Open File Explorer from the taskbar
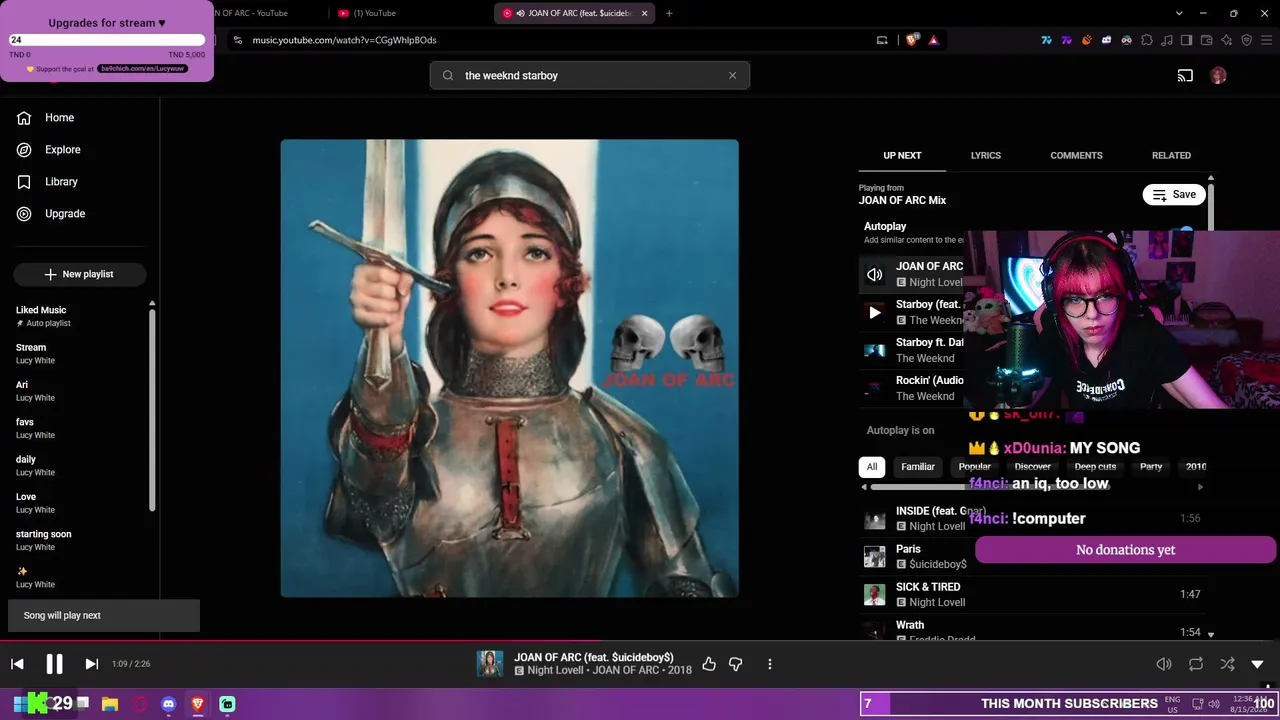Screen dimensions: 1280x720 [x=110, y=704]
